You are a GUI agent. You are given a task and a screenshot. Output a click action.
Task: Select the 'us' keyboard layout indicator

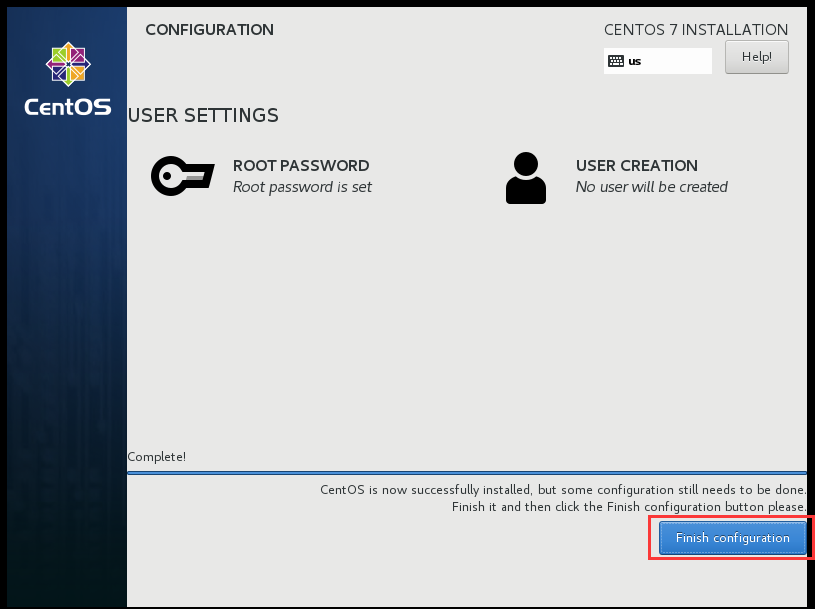pyautogui.click(x=658, y=61)
